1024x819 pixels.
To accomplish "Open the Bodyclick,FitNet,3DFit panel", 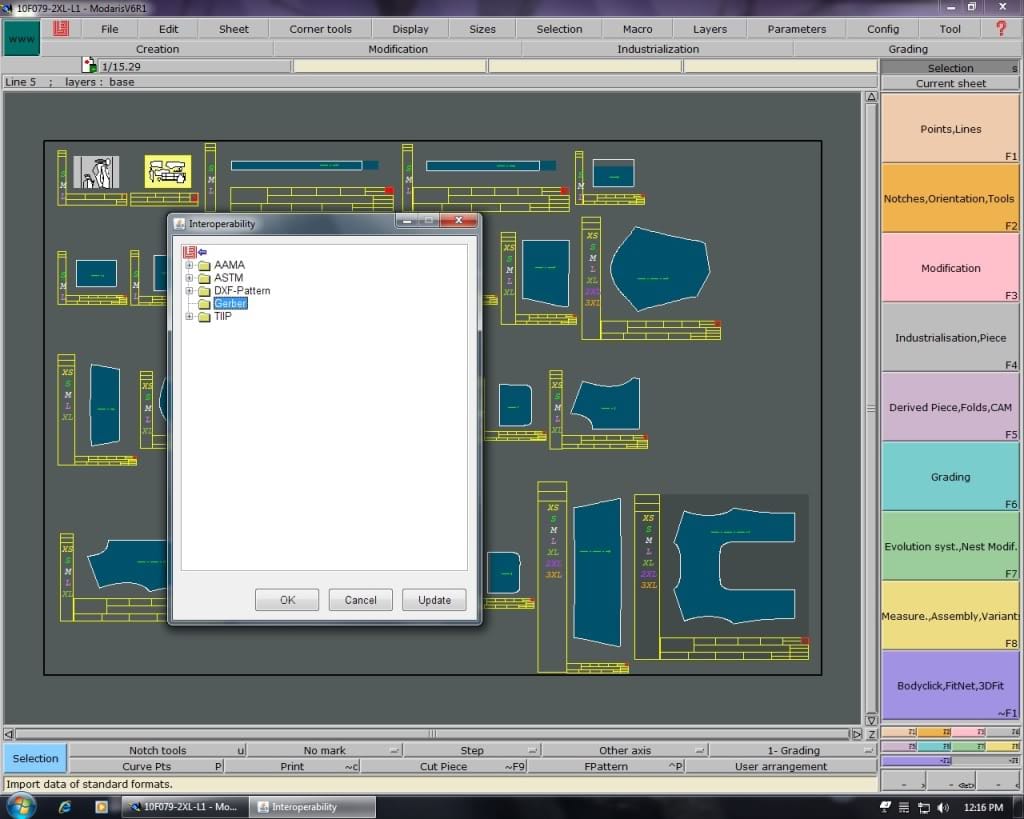I will pos(950,686).
